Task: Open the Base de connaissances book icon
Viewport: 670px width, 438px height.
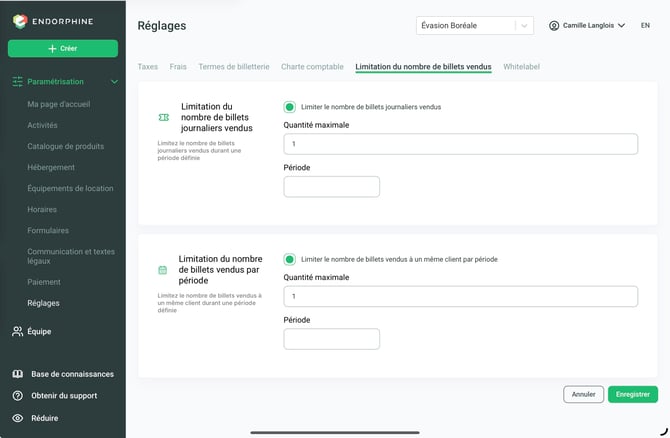Action: point(18,374)
